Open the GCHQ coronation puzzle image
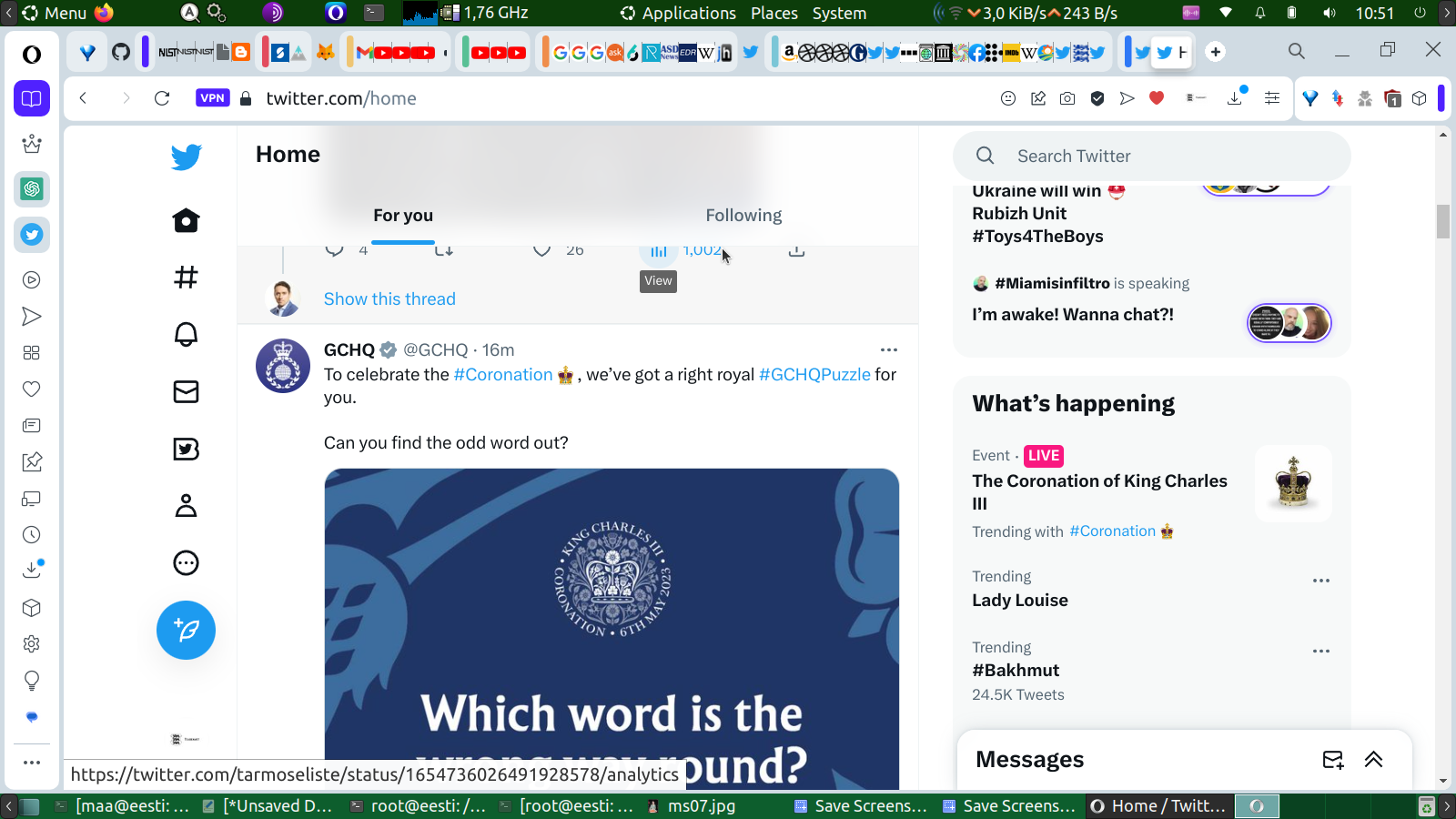This screenshot has width=1456, height=819. [612, 629]
